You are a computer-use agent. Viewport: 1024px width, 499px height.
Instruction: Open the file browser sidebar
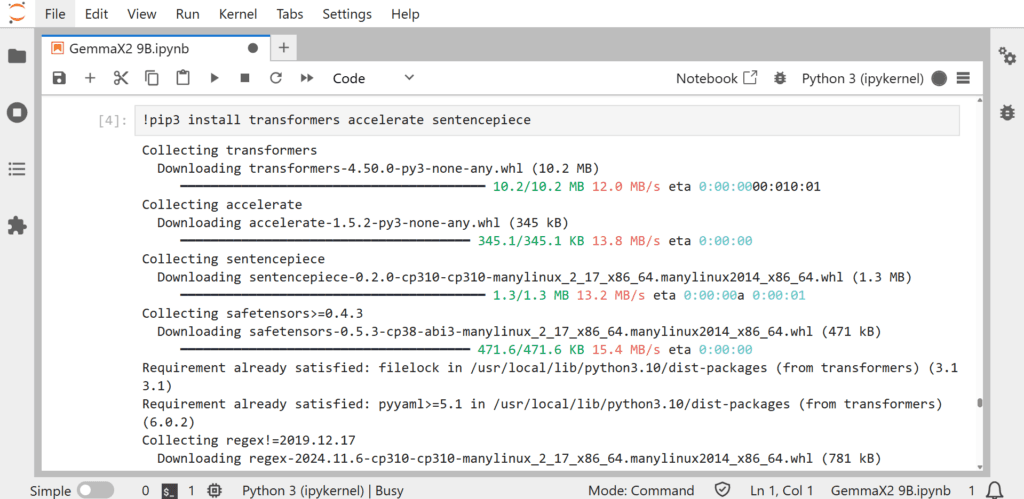coord(17,56)
